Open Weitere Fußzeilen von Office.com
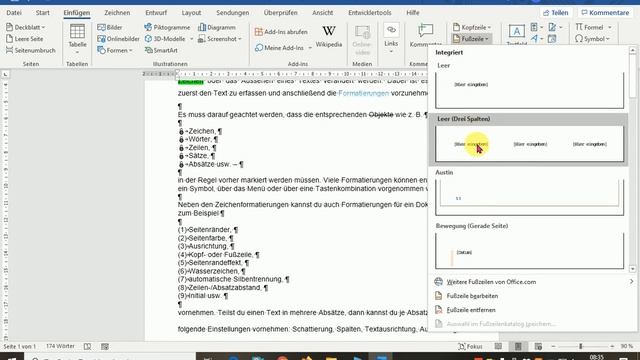 533,282
